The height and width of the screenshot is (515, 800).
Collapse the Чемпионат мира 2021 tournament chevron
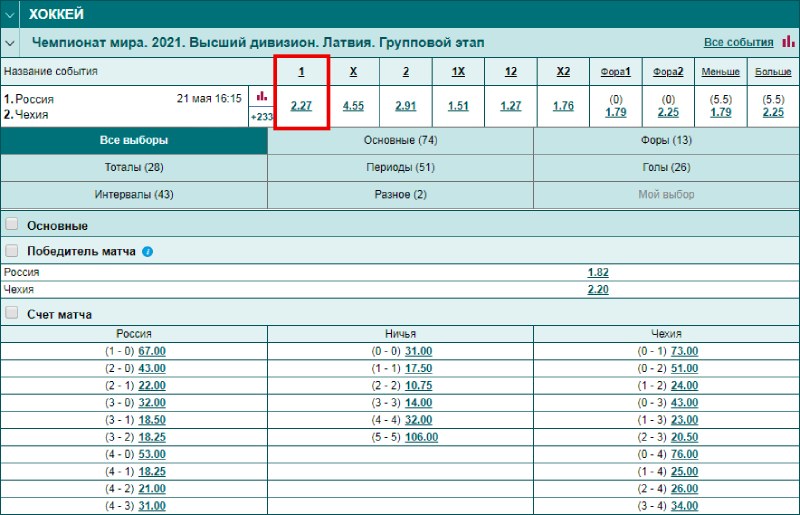(x=10, y=43)
